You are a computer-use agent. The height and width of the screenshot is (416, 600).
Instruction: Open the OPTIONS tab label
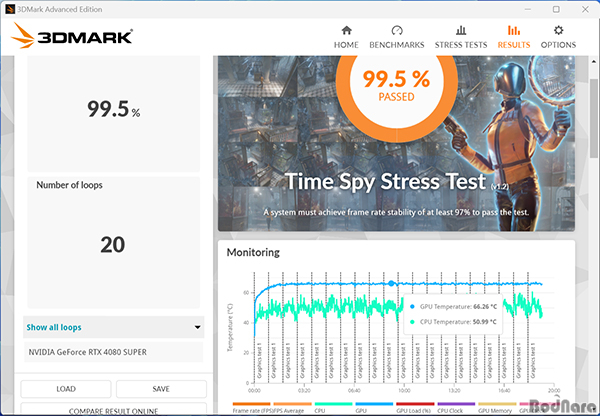pos(558,45)
